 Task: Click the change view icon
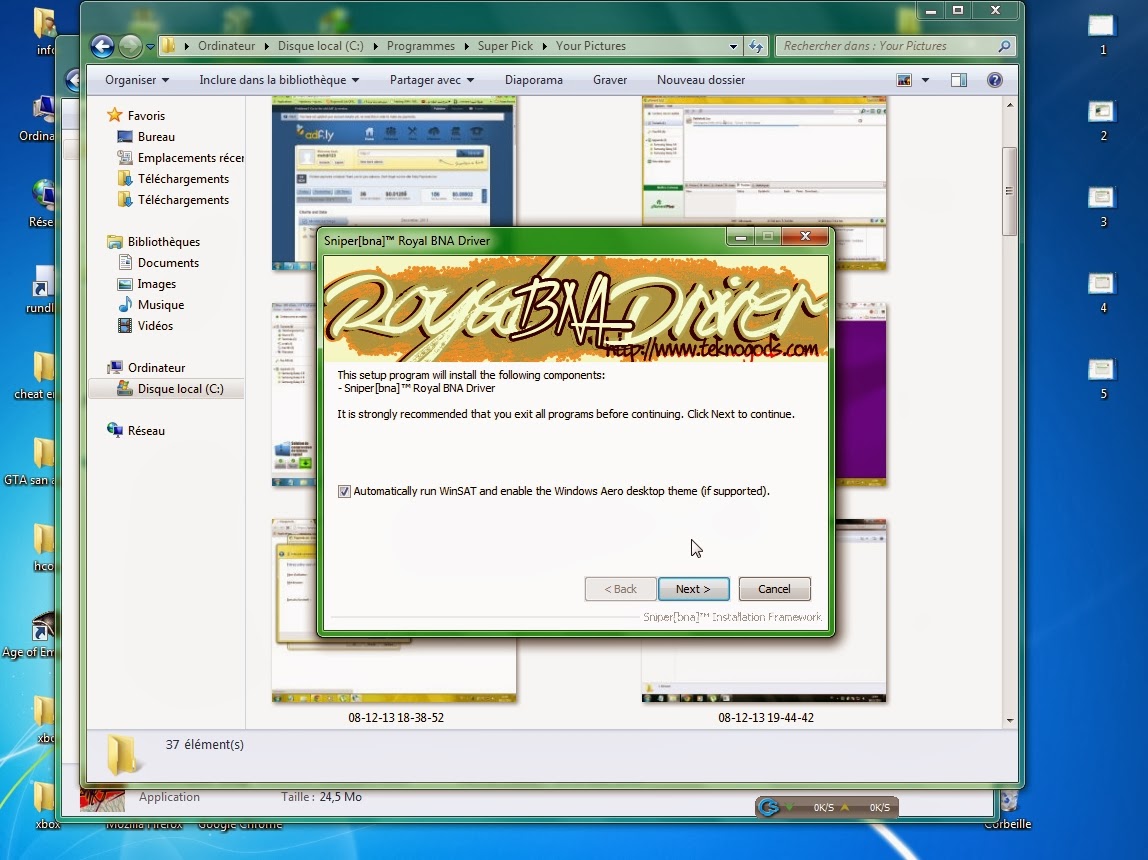pos(904,80)
